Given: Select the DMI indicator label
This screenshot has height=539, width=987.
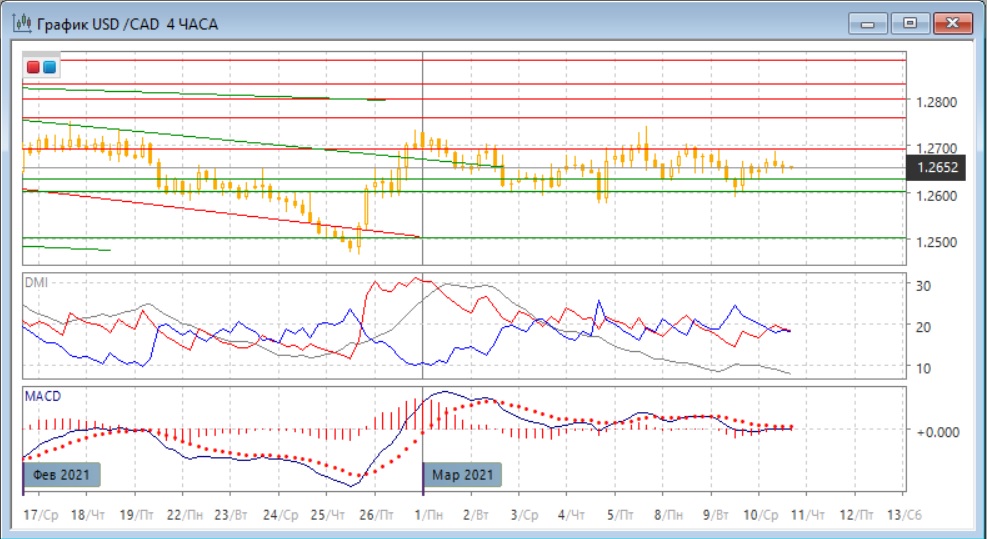Looking at the screenshot, I should tap(34, 282).
